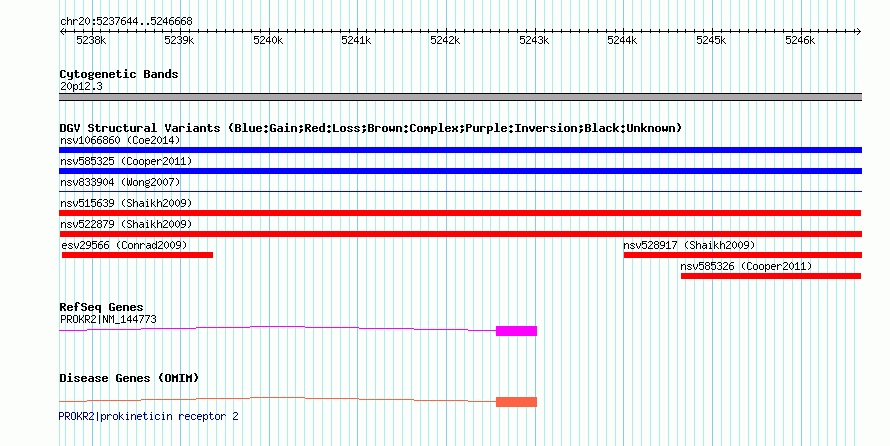The width and height of the screenshot is (890, 446).
Task: Click the RefSeq Genes track title
Action: [x=101, y=307]
